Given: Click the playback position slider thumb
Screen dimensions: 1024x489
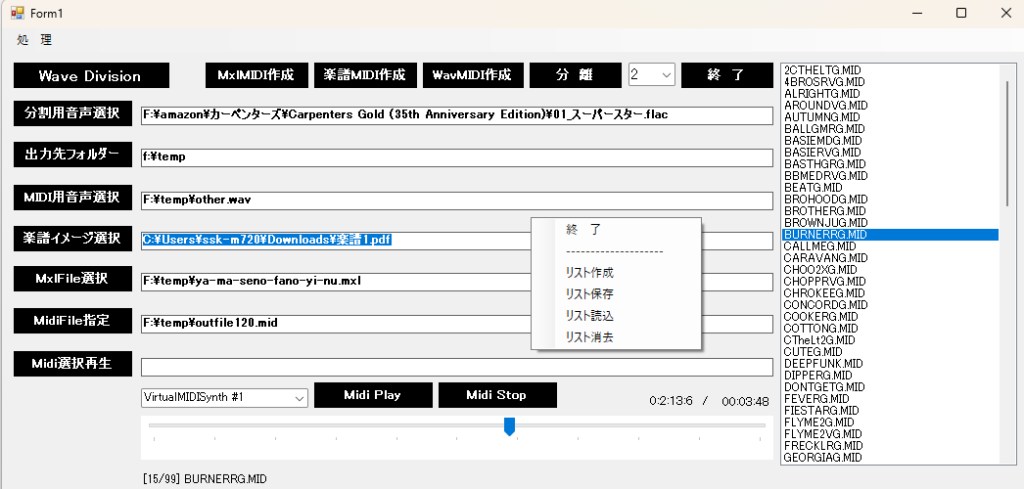Looking at the screenshot, I should click(509, 427).
